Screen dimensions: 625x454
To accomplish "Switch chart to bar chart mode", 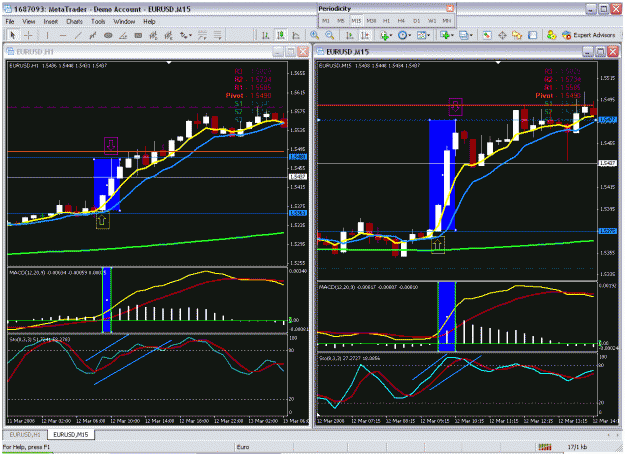I will coord(265,35).
